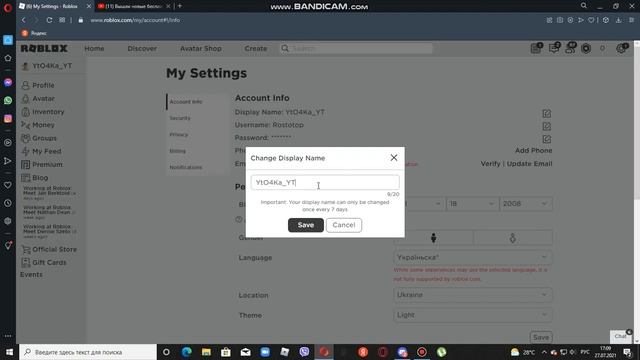Viewport: 640px width, 360px height.
Task: Open a new browser tab
Action: pos(180,6)
